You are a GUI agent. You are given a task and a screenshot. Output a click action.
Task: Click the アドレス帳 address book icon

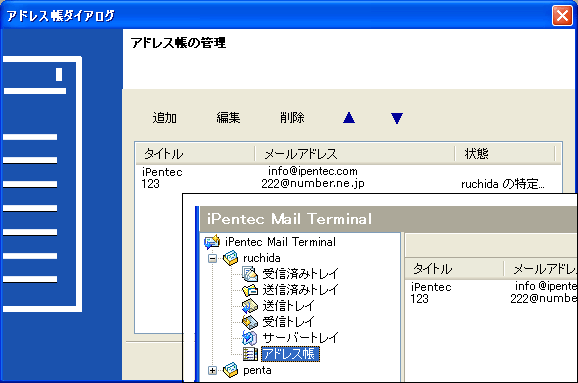click(250, 354)
